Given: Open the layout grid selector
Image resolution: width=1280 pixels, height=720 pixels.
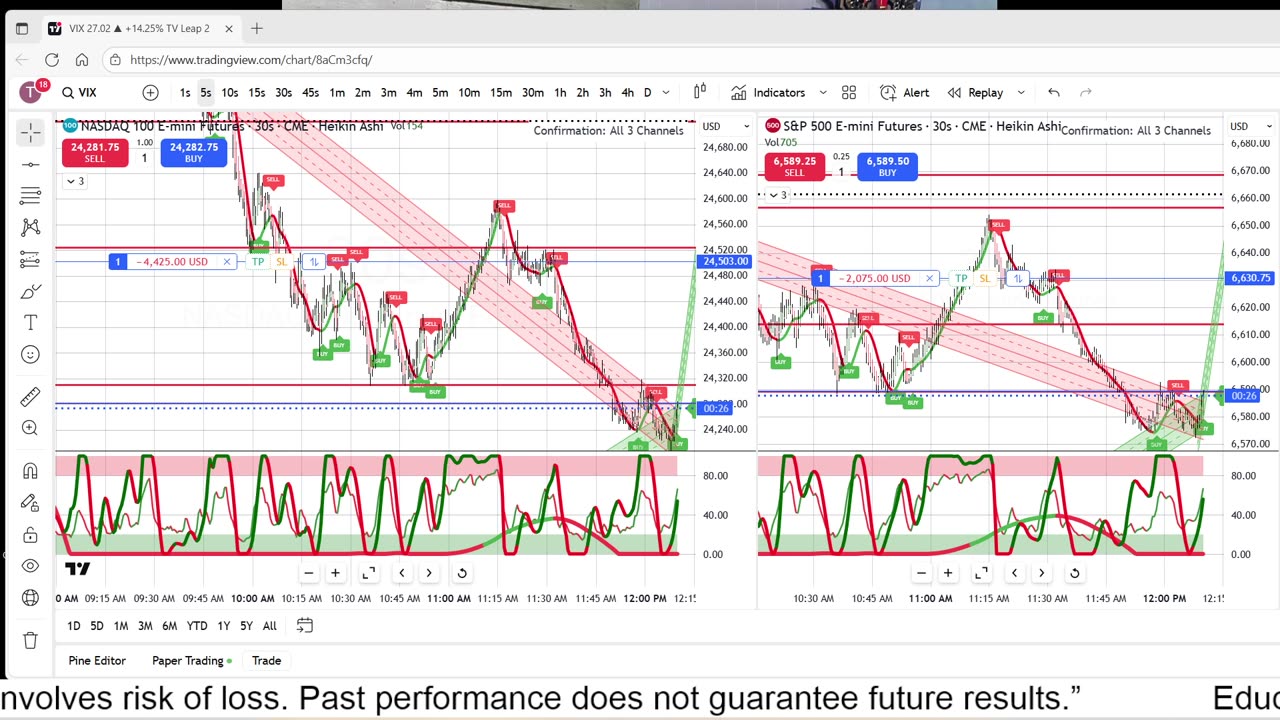Looking at the screenshot, I should tap(849, 93).
